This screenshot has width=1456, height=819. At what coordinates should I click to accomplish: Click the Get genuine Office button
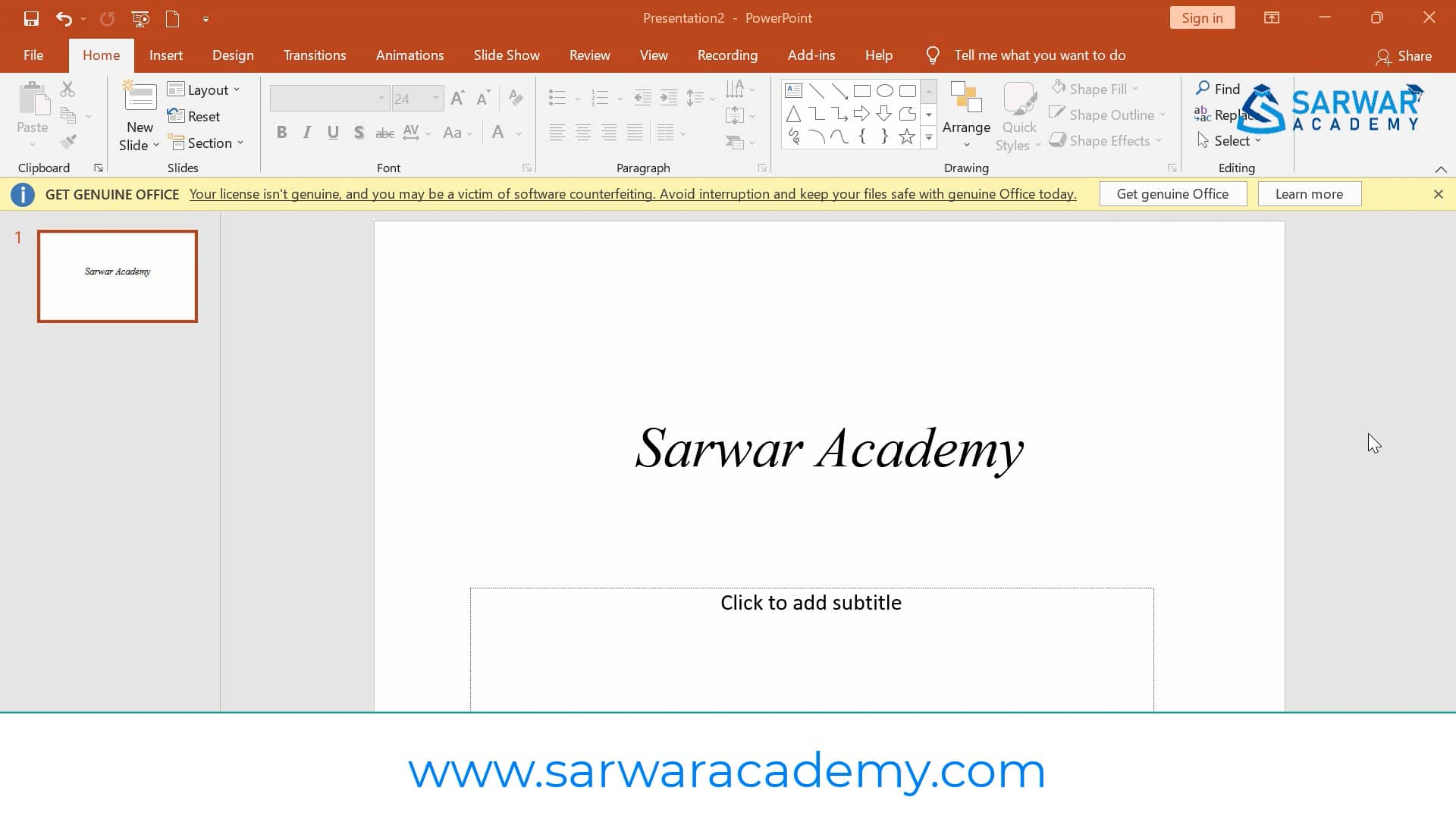click(x=1172, y=193)
